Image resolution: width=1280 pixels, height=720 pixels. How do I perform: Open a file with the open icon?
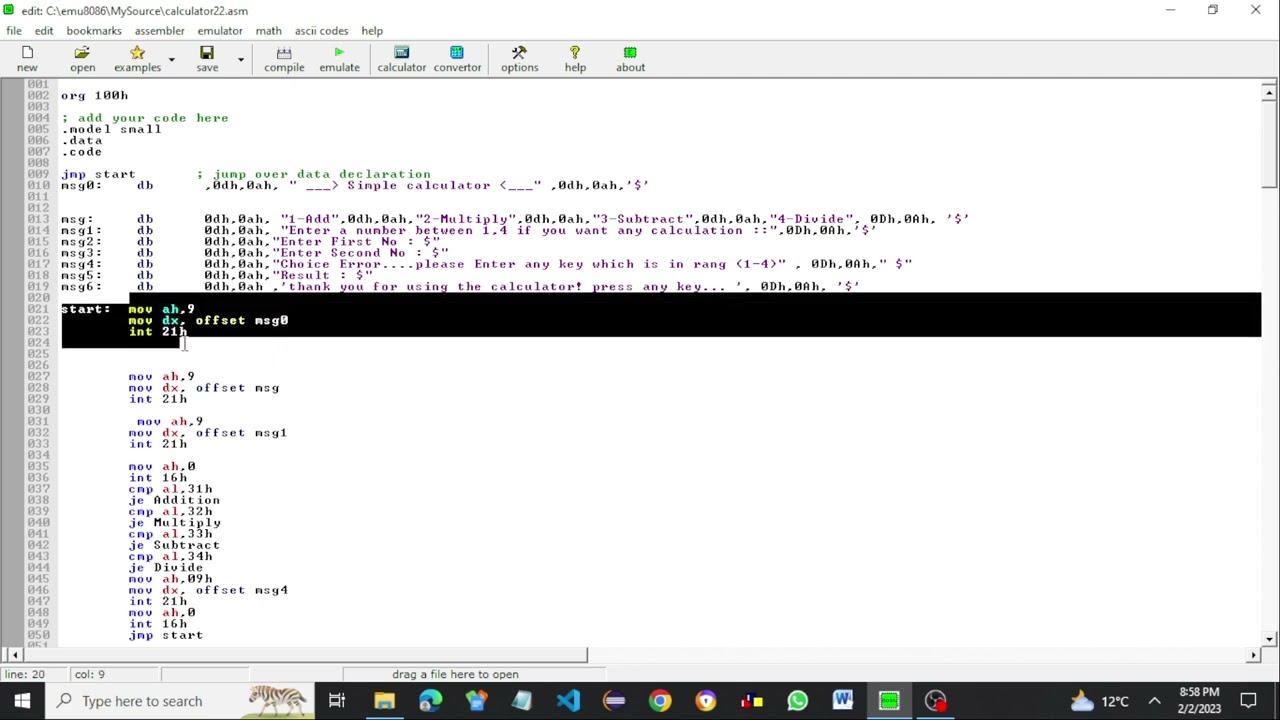tap(82, 58)
